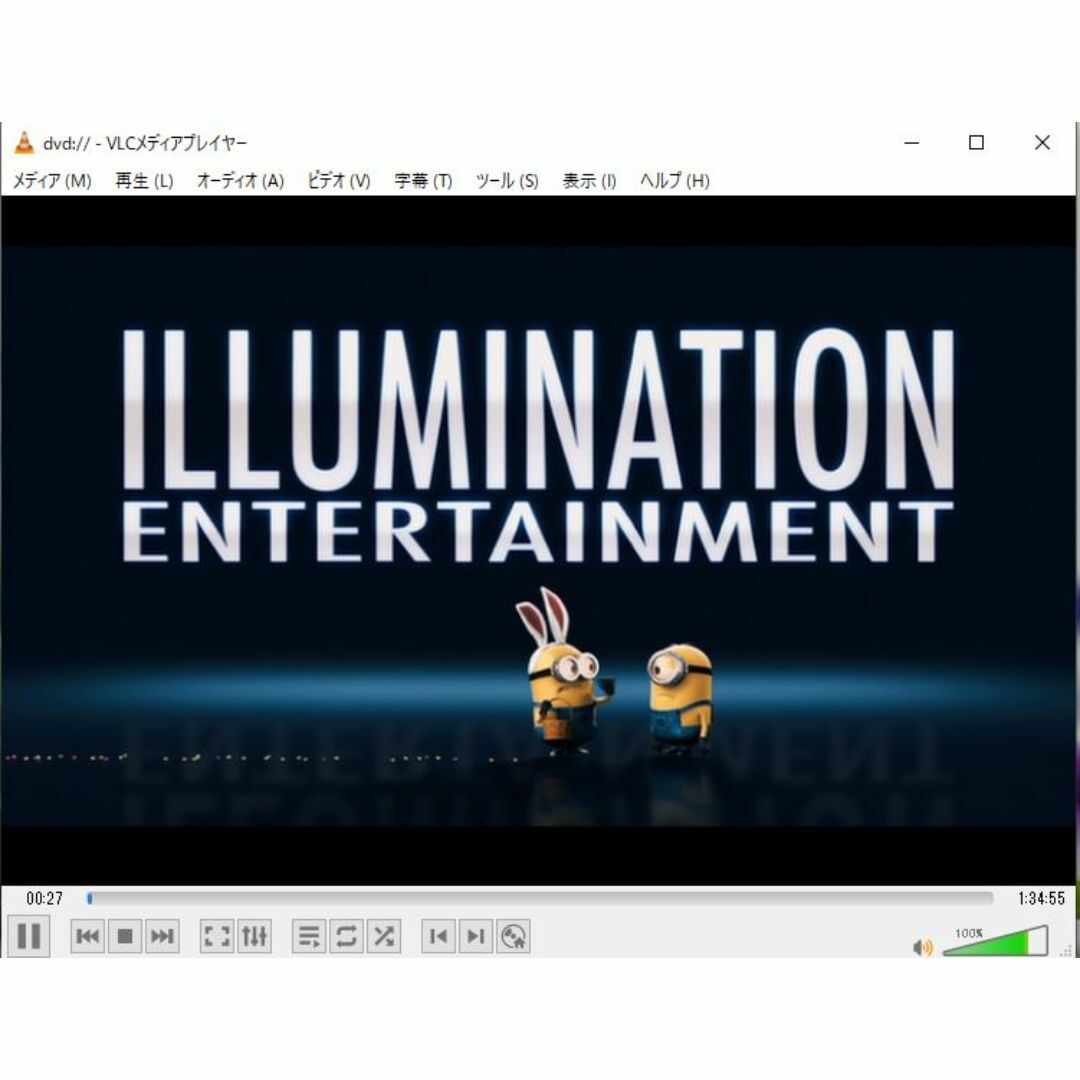Go to next DVD chapter icon
1080x1080 pixels.
475,936
